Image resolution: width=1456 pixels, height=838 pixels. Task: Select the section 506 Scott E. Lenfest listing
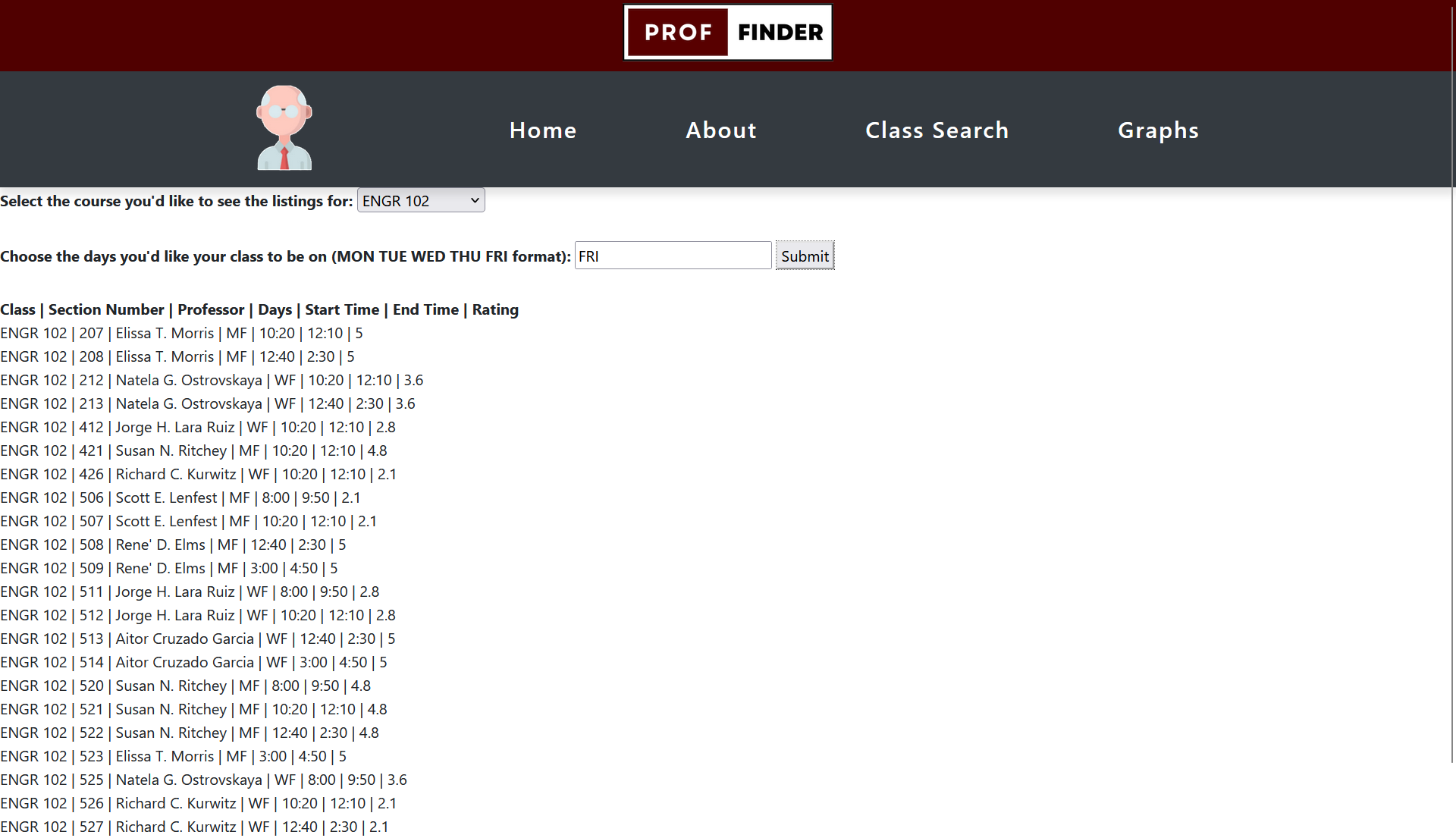(x=180, y=498)
